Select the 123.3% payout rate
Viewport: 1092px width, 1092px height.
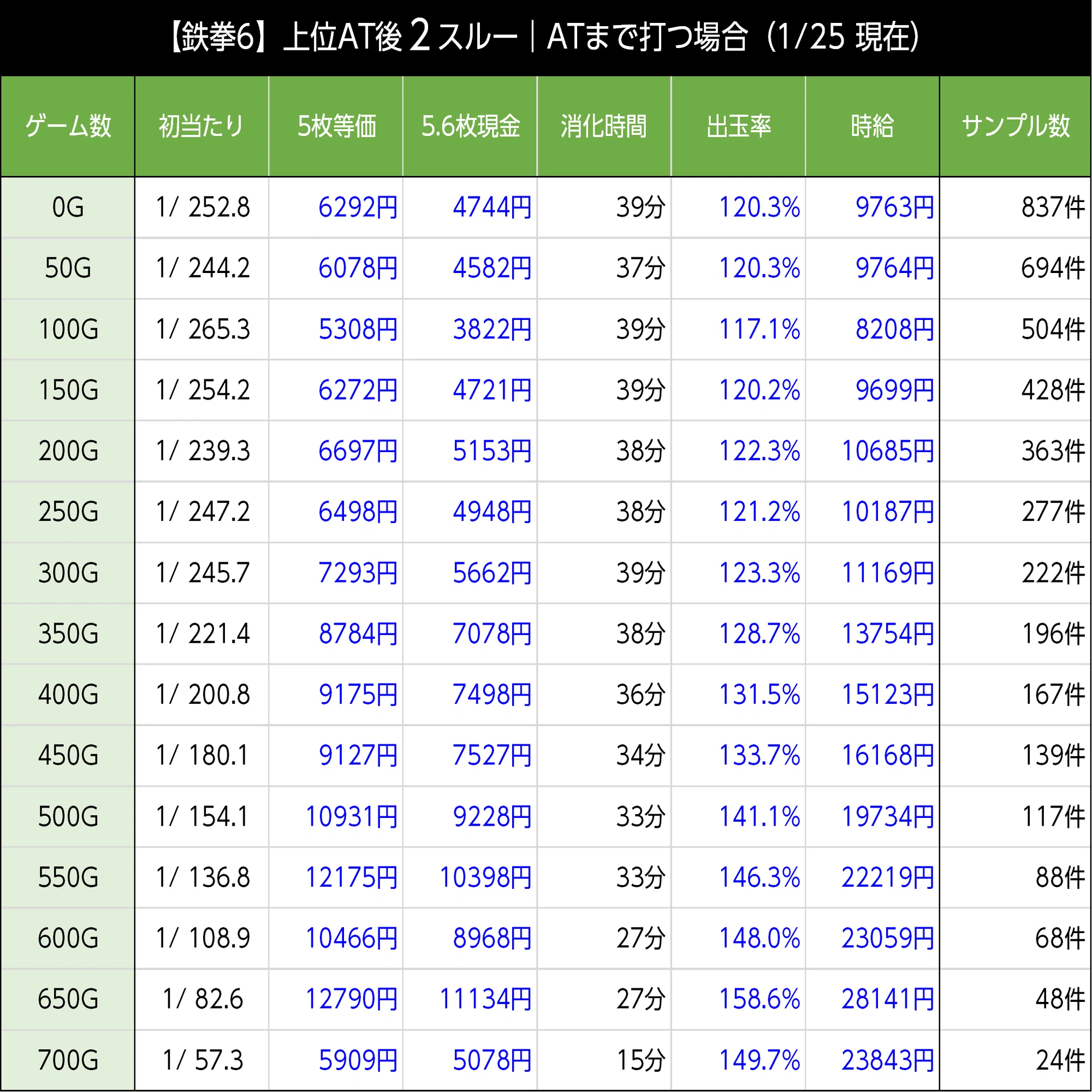[x=759, y=573]
